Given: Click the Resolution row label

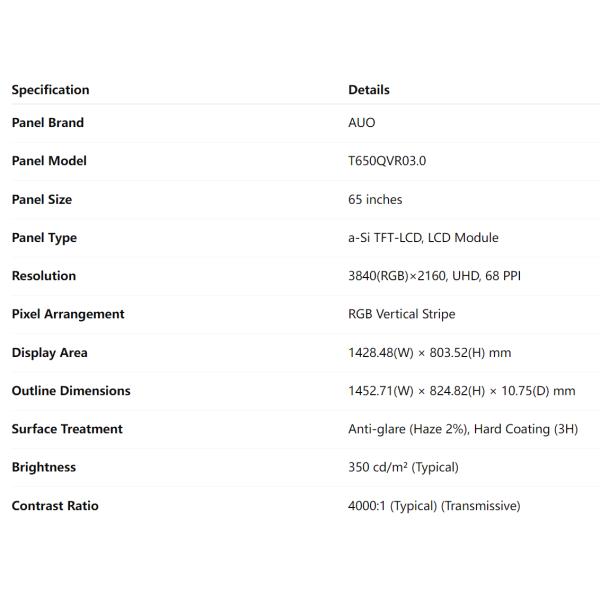Looking at the screenshot, I should point(44,276).
